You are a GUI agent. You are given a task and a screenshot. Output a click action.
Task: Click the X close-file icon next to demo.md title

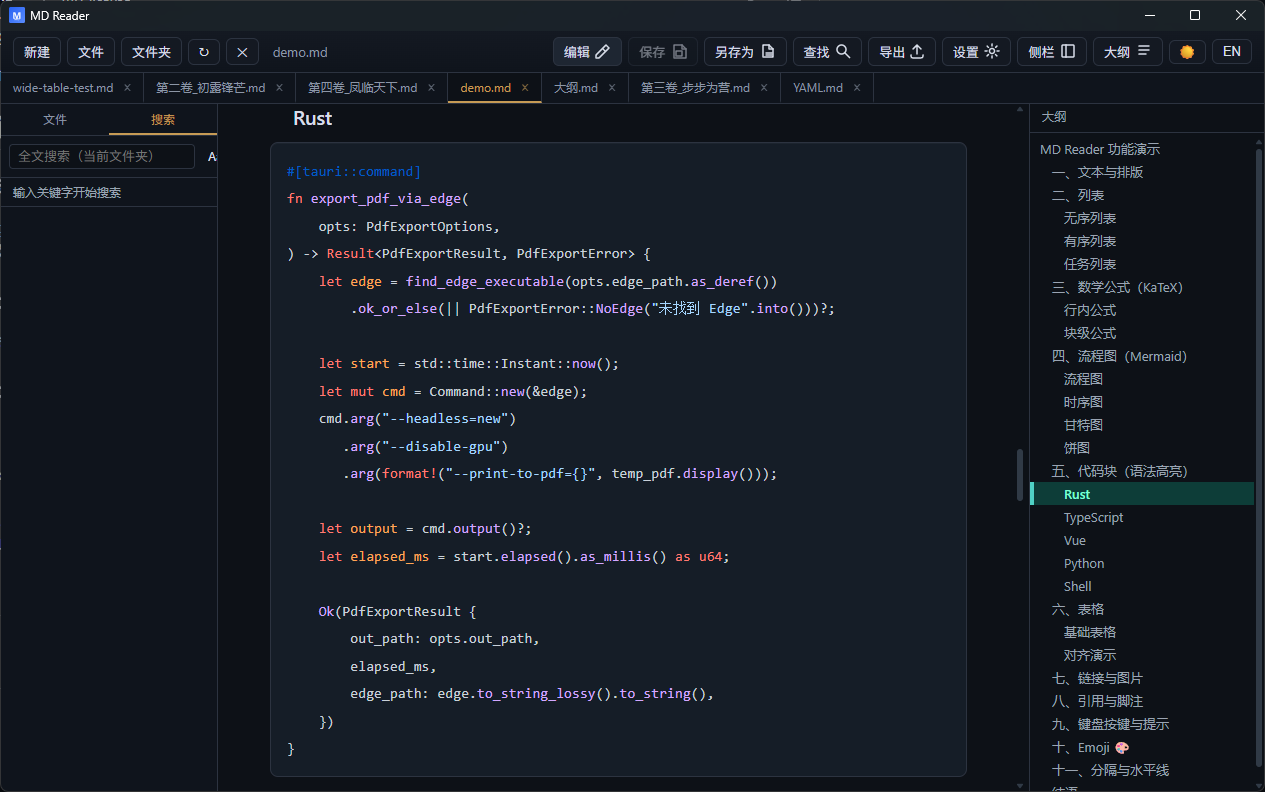[243, 52]
